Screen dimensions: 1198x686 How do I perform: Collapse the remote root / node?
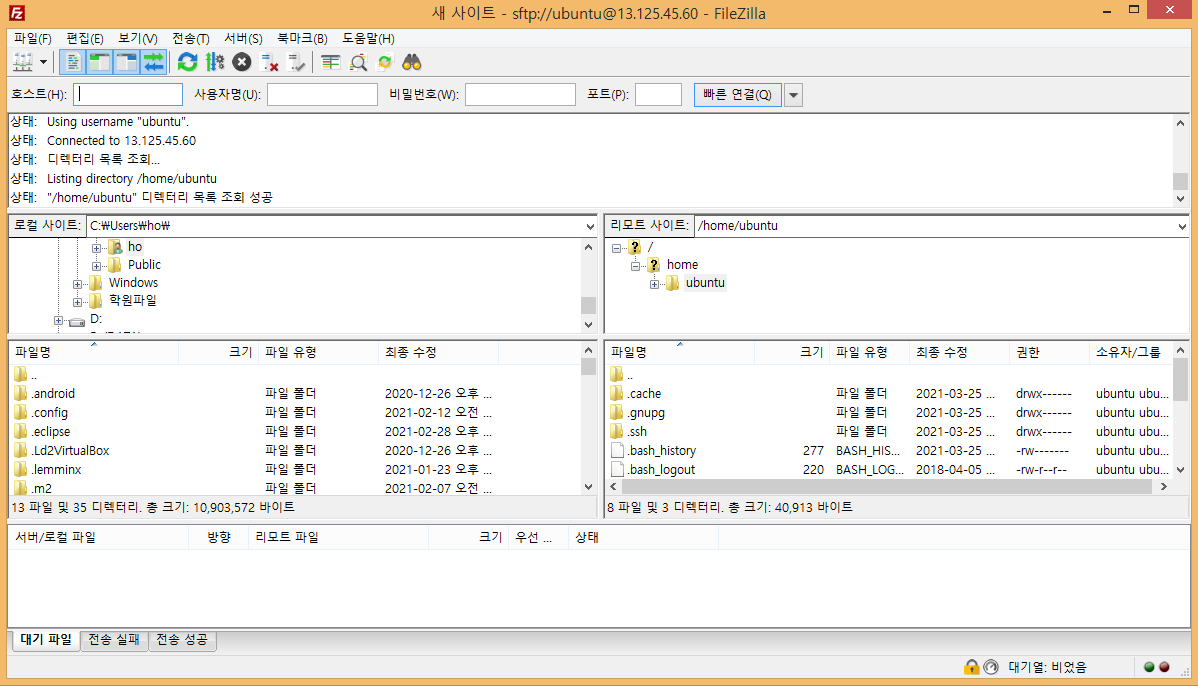click(616, 248)
